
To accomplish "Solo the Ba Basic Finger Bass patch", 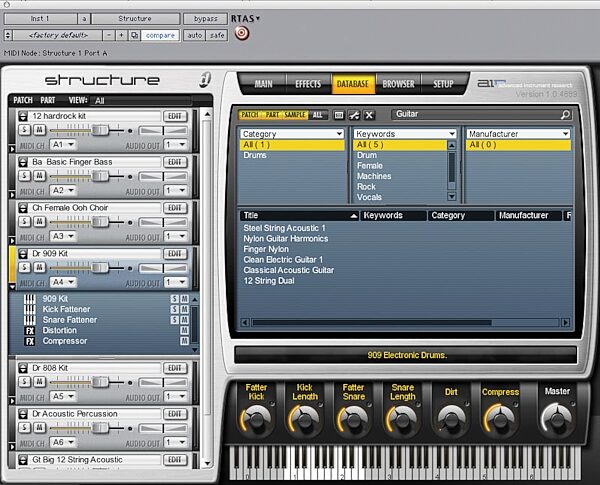I will pos(24,176).
